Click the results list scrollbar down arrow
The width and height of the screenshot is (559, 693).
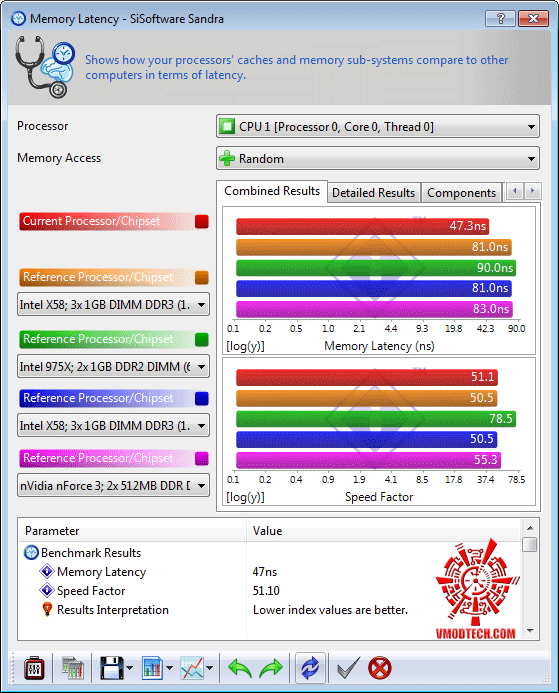click(530, 631)
